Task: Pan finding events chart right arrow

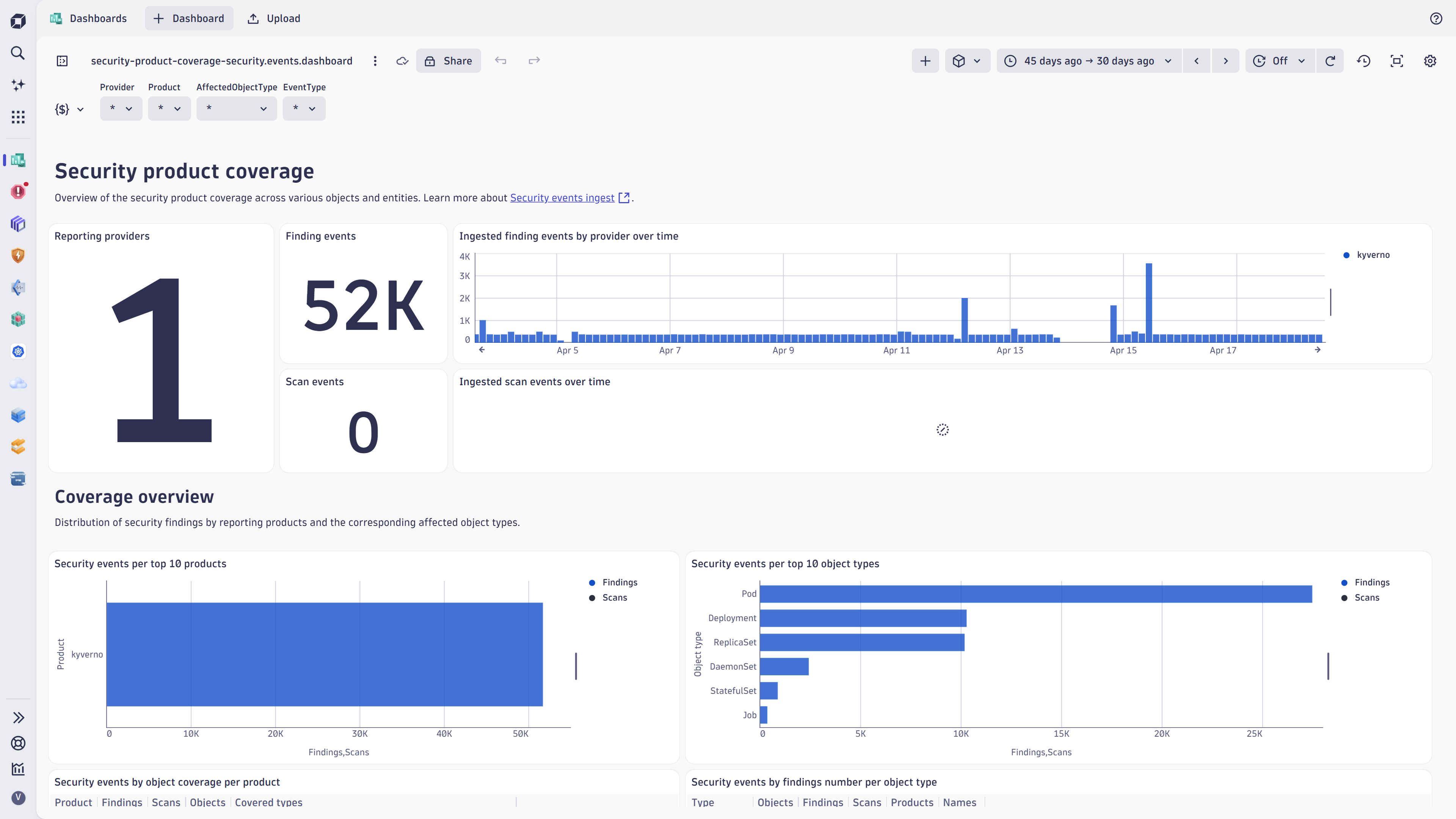Action: coord(1318,350)
